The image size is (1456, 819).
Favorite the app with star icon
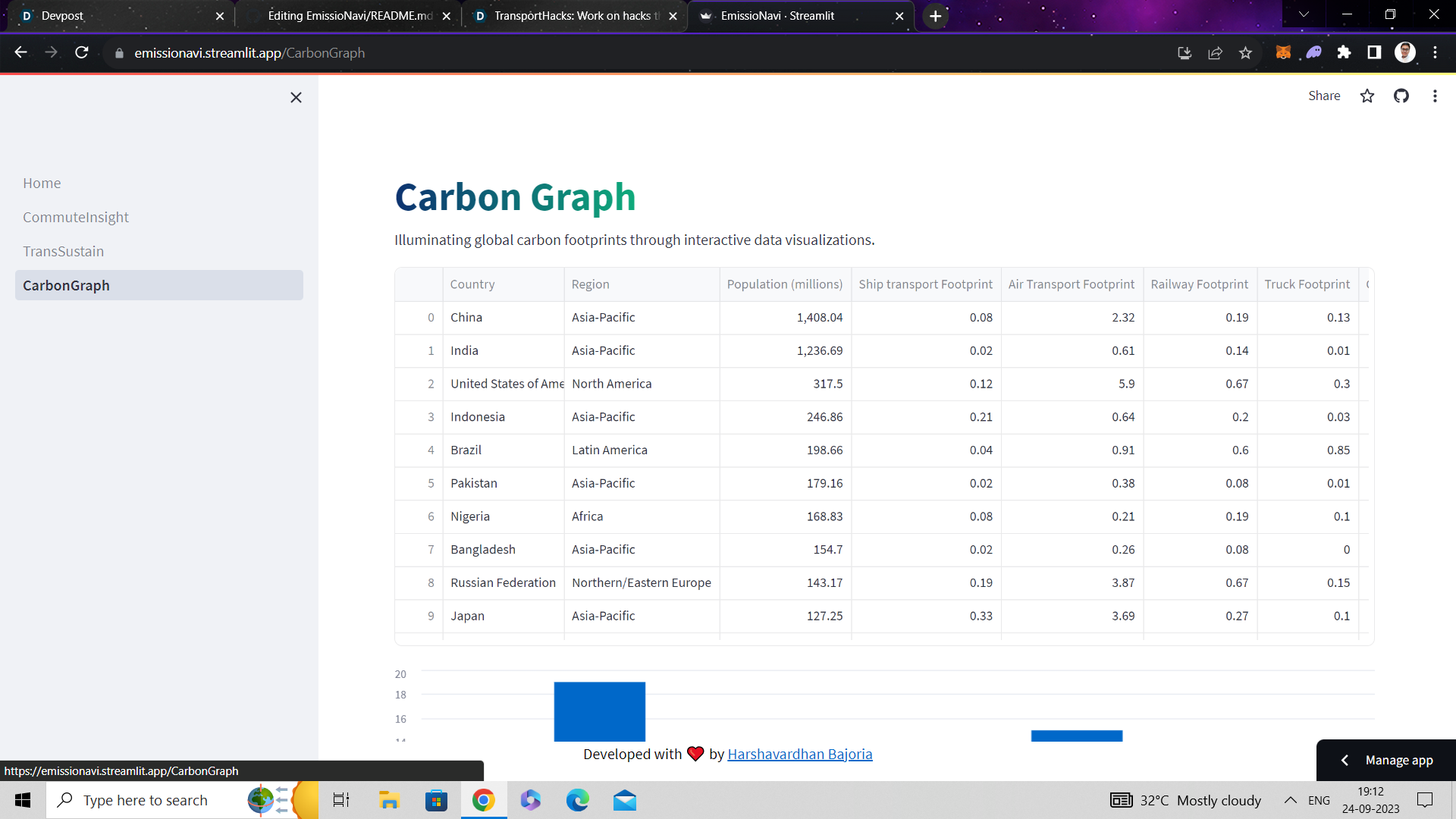[1367, 96]
